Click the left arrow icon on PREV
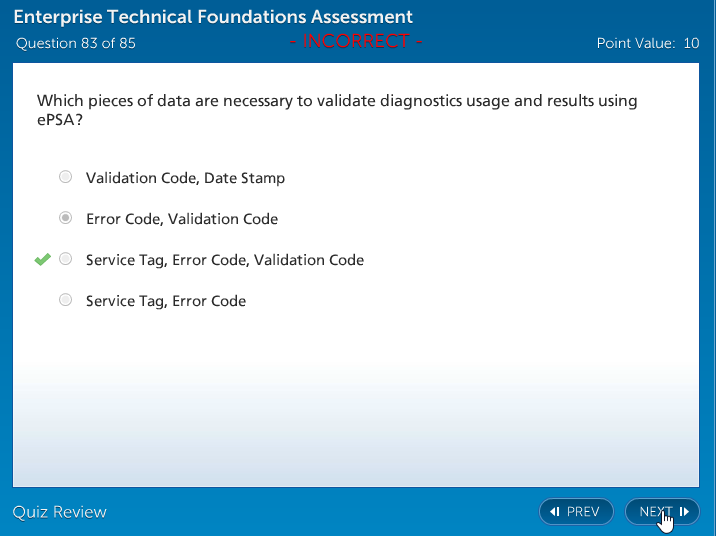This screenshot has width=719, height=536. pos(555,512)
